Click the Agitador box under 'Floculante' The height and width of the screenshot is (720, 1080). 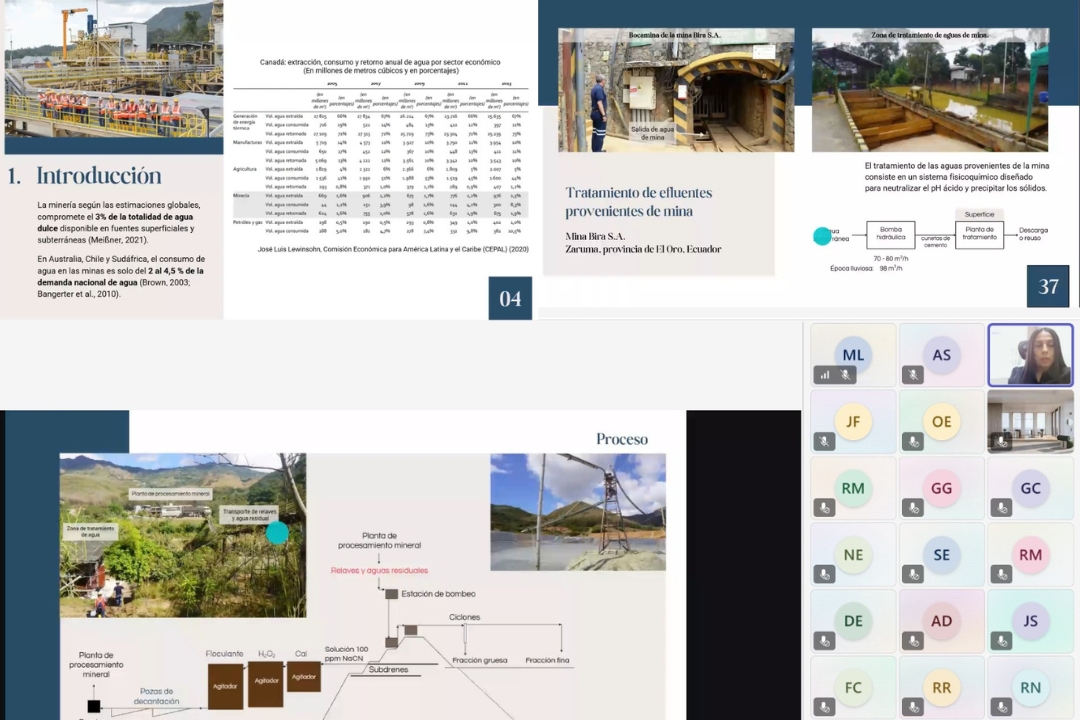(x=225, y=686)
